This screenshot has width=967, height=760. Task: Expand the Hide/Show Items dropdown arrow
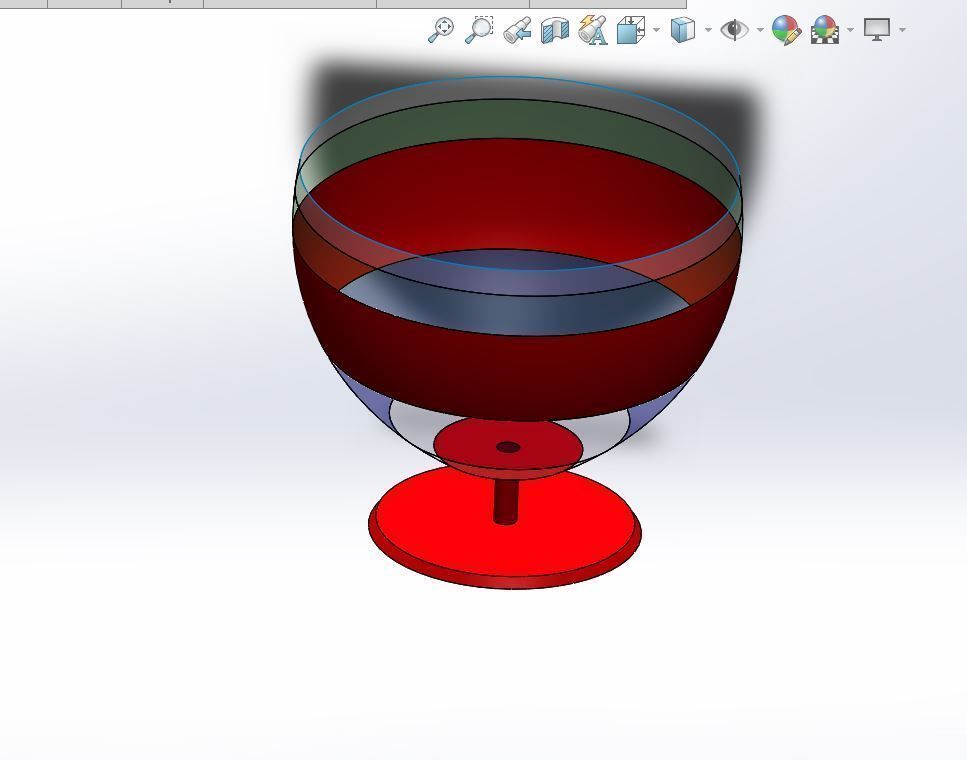760,30
